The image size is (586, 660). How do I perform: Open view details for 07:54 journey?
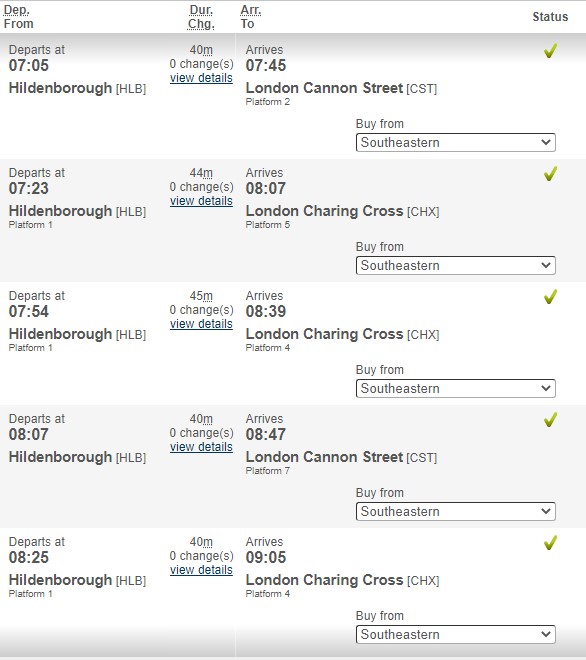point(201,324)
